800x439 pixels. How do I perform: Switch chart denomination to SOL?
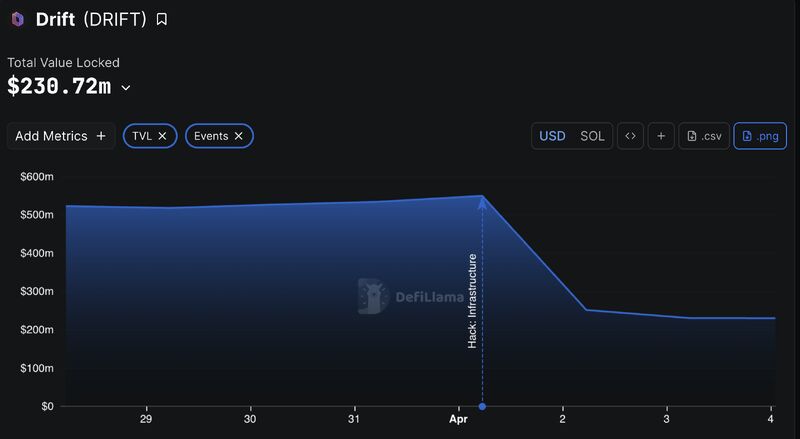[x=592, y=136]
